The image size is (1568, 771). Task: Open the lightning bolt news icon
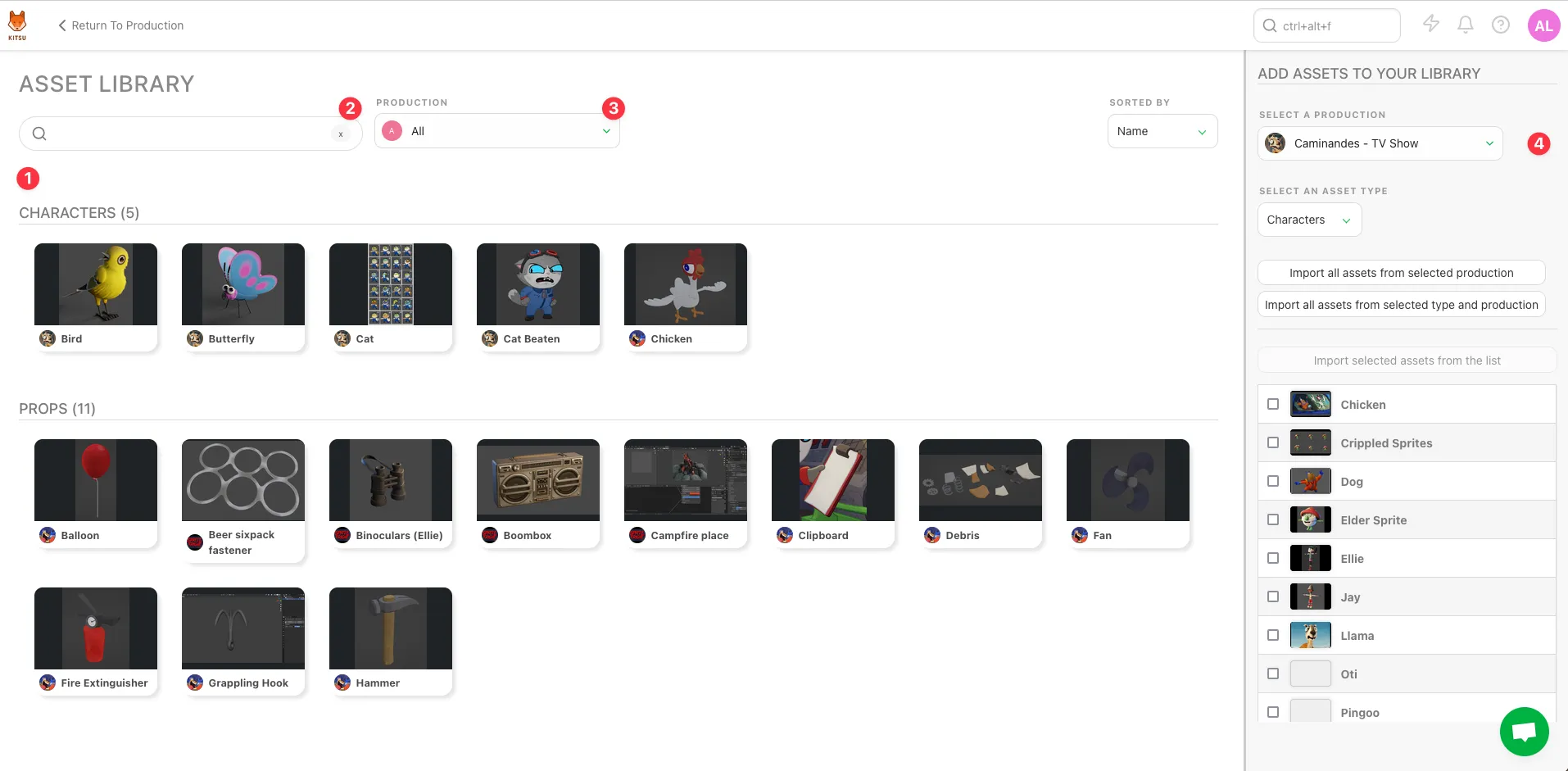coord(1431,24)
